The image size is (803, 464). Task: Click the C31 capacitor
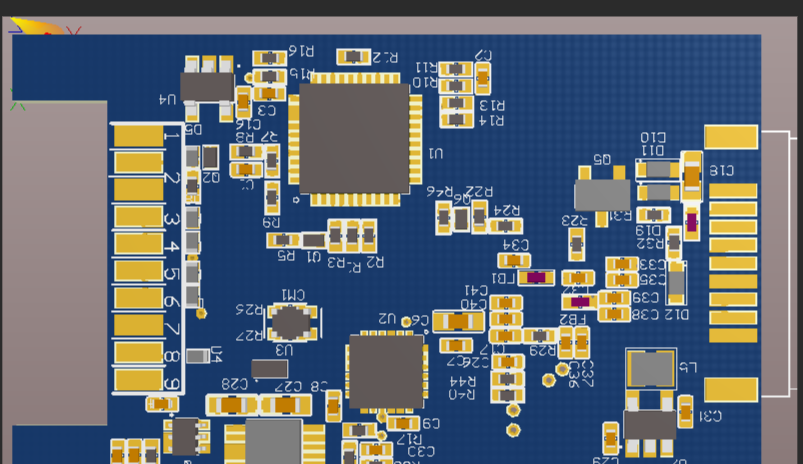(685, 410)
